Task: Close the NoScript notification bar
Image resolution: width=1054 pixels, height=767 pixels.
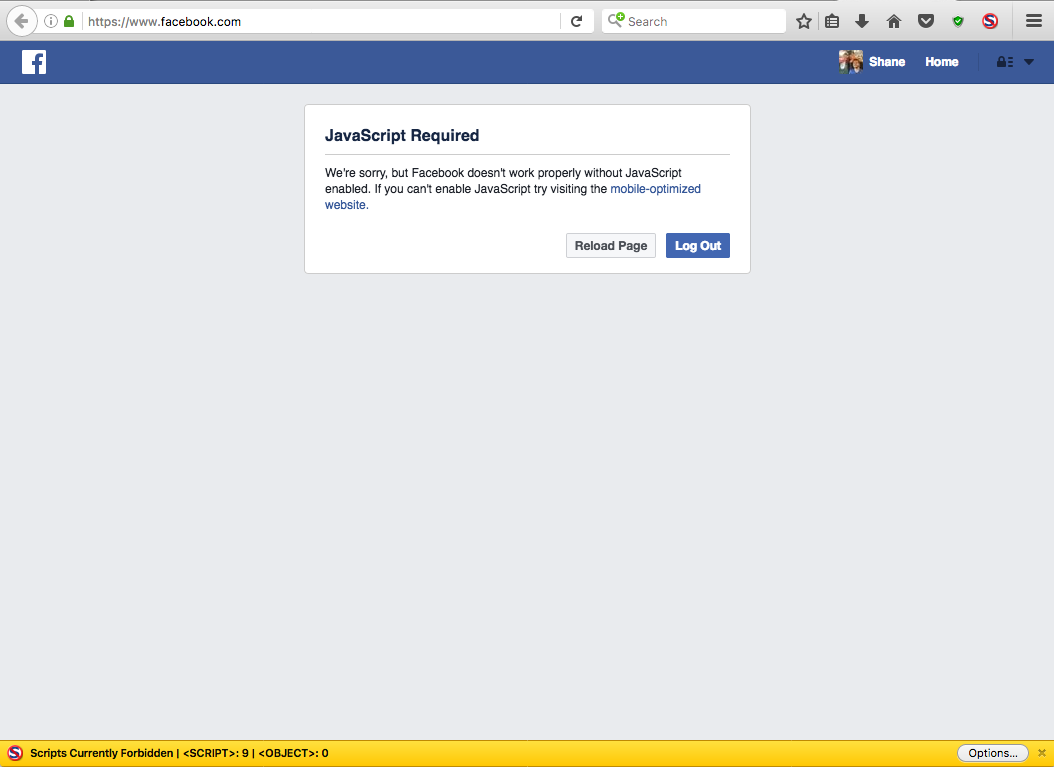Action: pyautogui.click(x=1041, y=753)
